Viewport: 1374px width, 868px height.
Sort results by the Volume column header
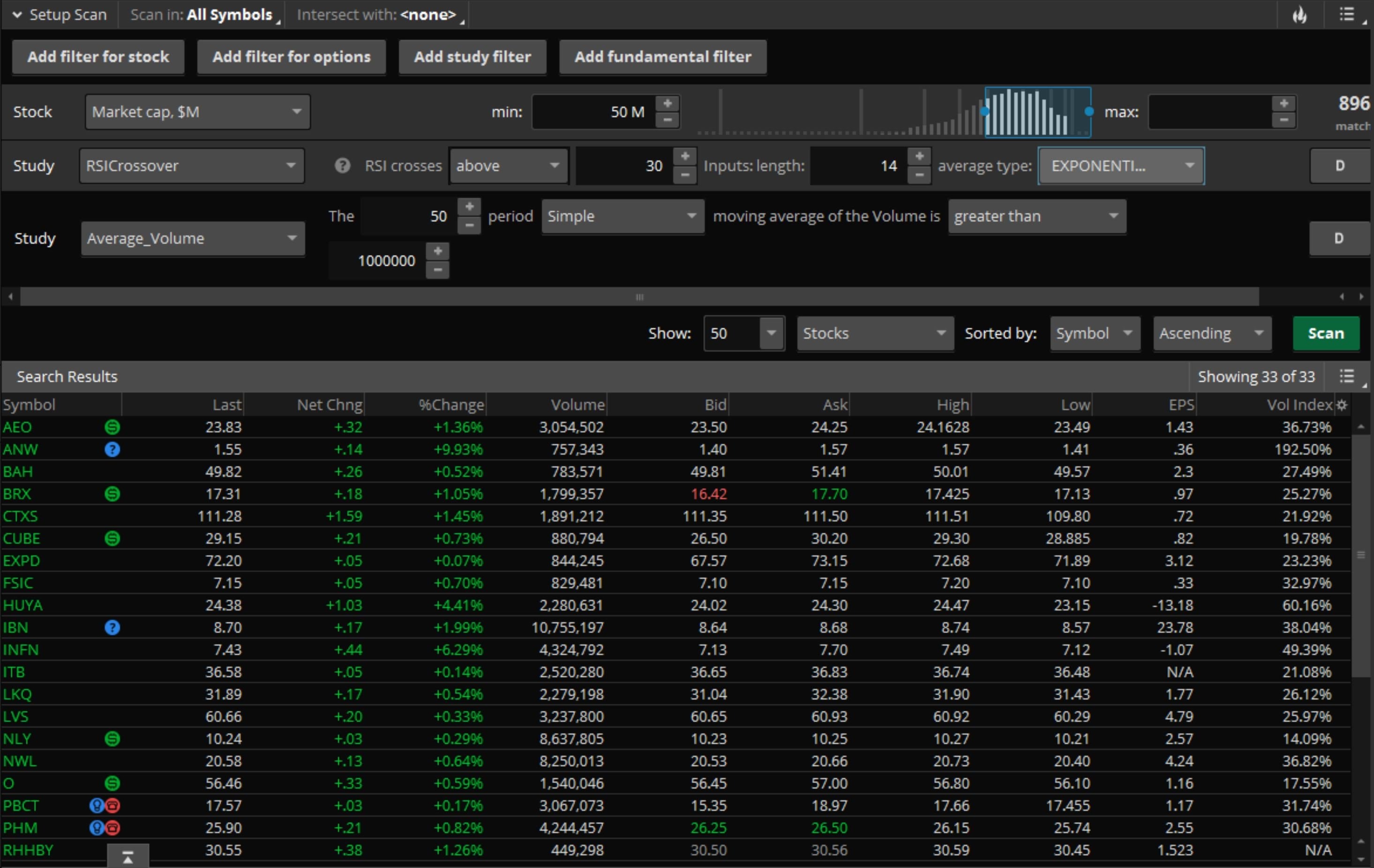(547, 405)
